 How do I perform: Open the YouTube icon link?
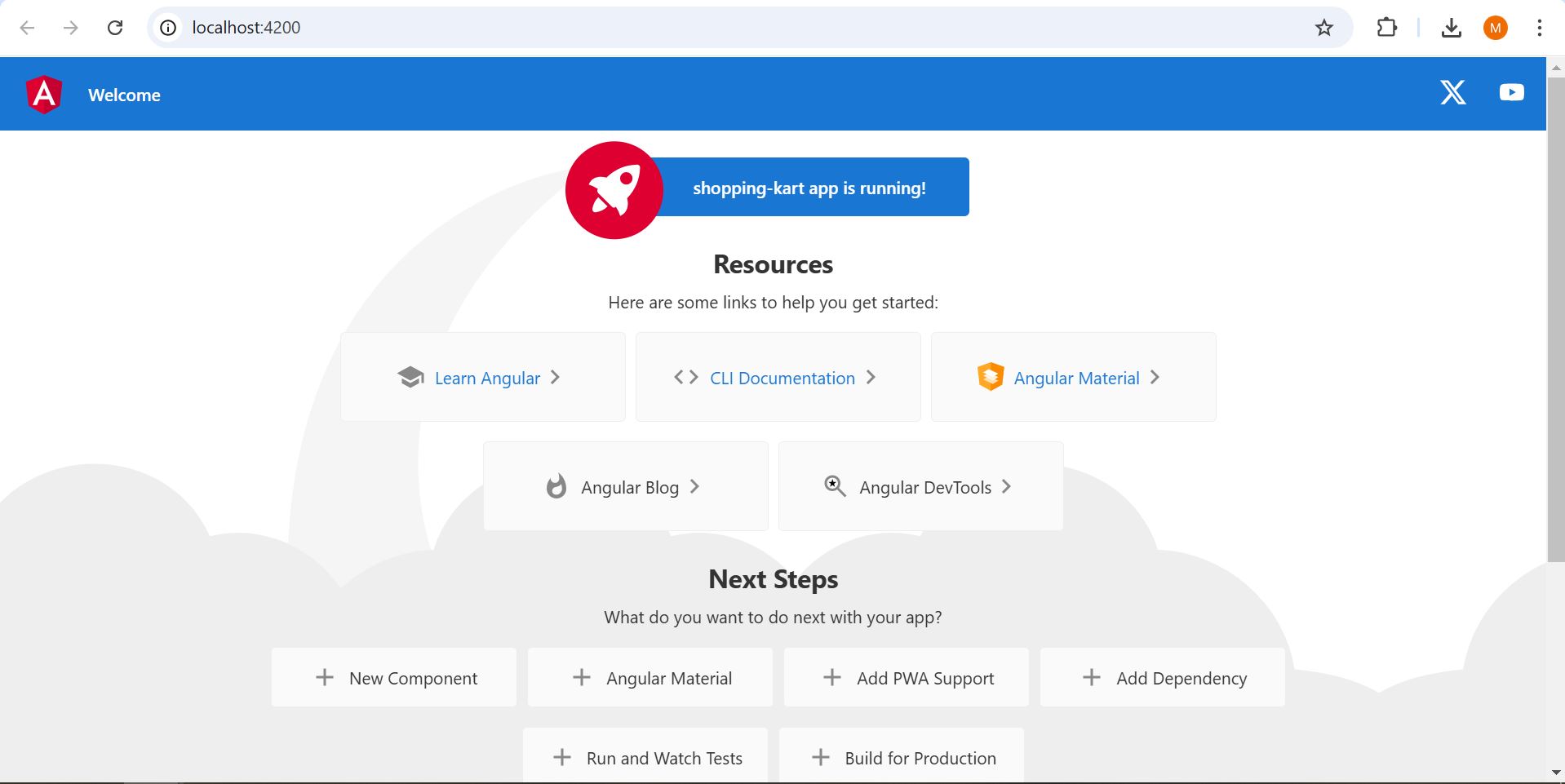click(1511, 92)
